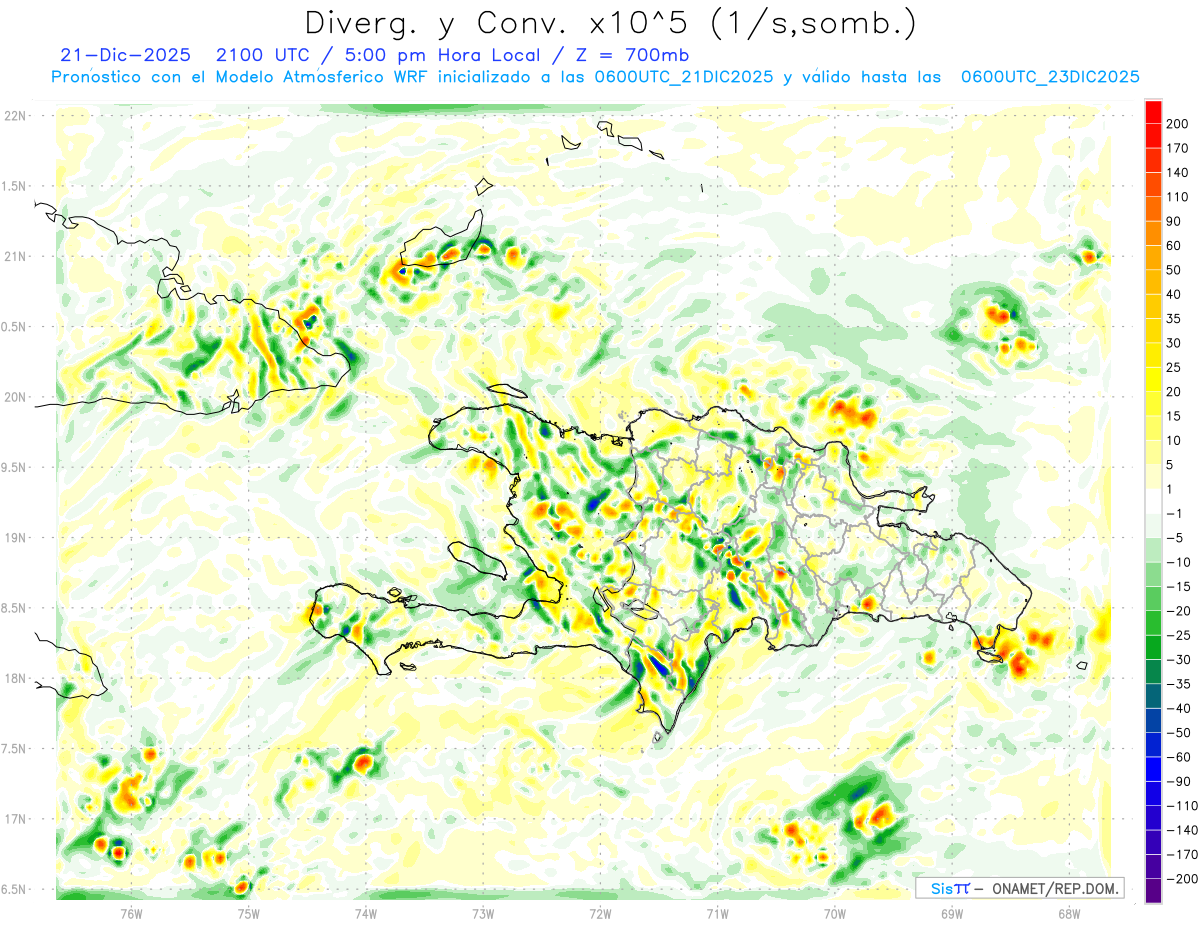Image resolution: width=1200 pixels, height=927 pixels.
Task: Click the colorbar value '-35'
Action: click(x=1177, y=684)
